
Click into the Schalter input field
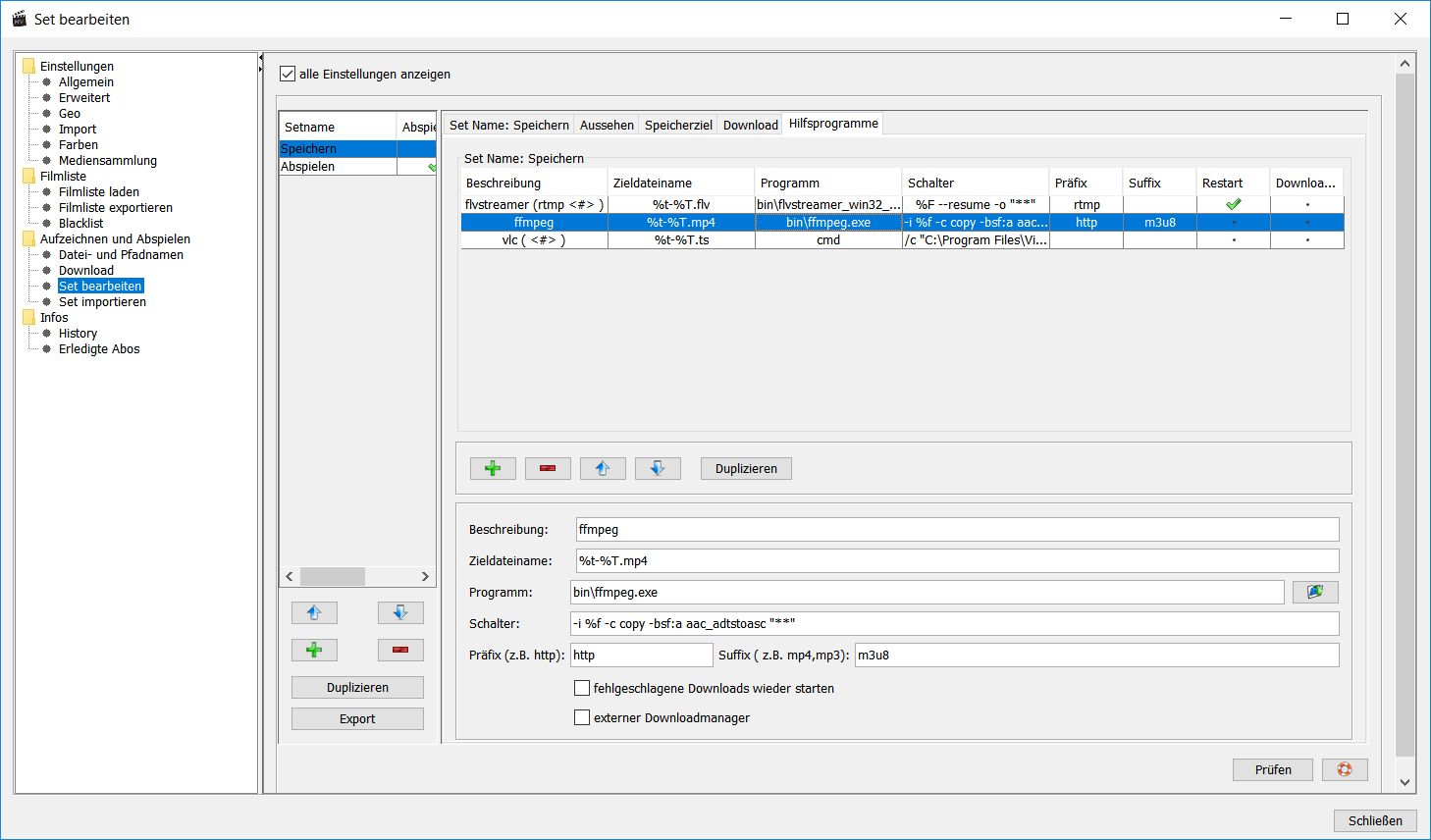[954, 623]
